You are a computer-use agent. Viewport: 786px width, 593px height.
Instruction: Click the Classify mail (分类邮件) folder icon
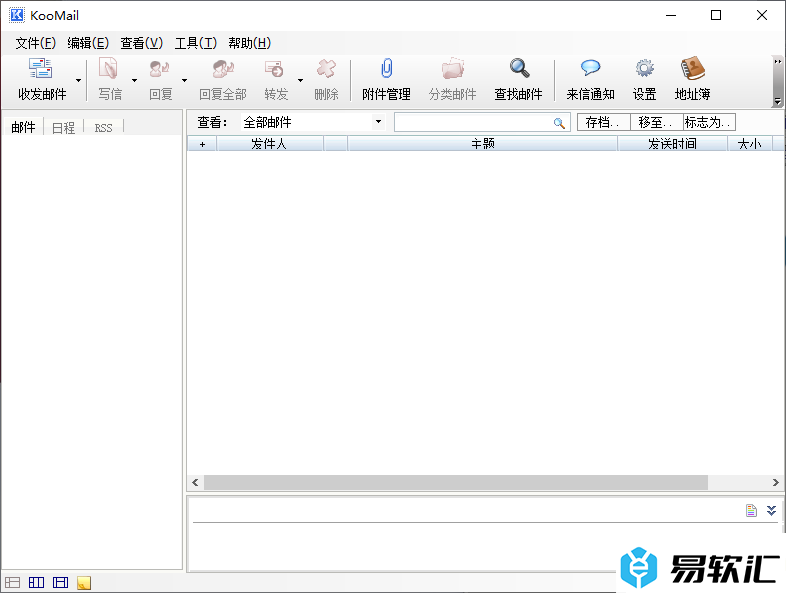tap(453, 69)
